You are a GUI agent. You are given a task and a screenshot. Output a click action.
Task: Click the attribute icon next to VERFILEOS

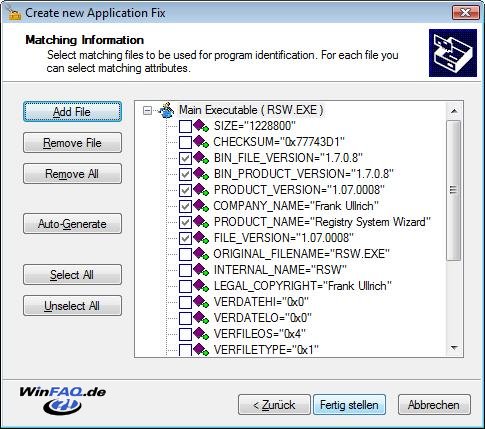[x=201, y=334]
